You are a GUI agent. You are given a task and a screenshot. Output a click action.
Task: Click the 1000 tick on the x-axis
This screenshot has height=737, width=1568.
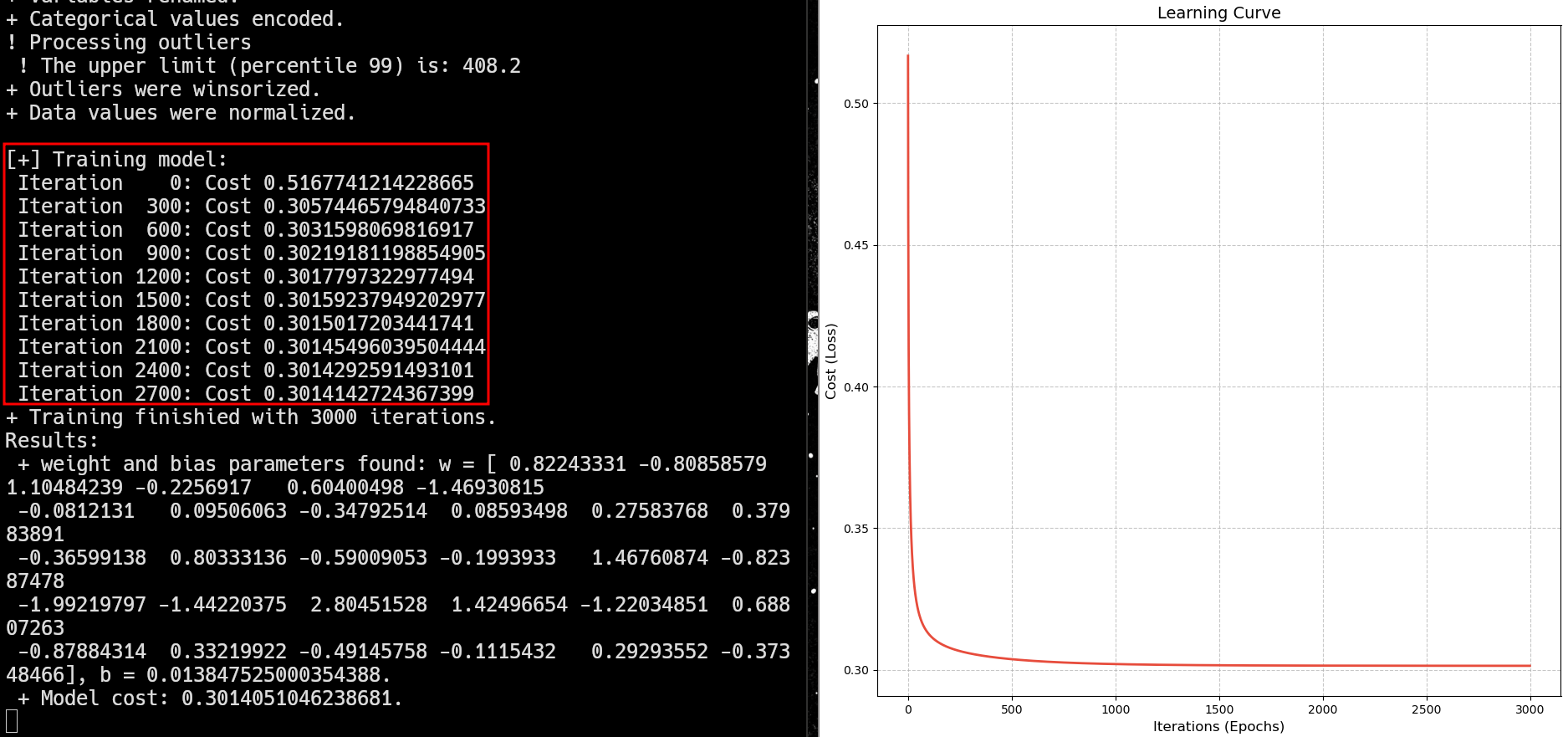coord(1116,709)
